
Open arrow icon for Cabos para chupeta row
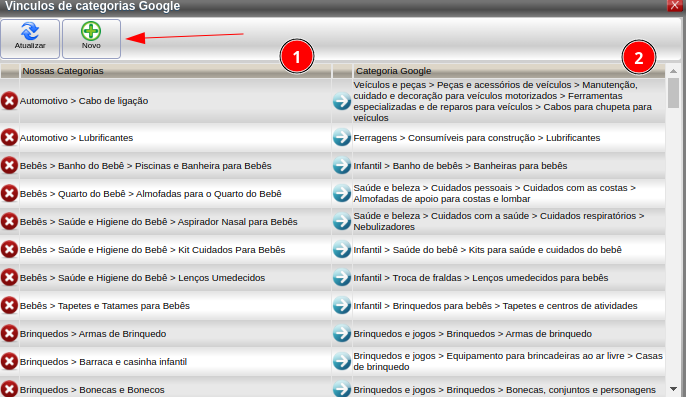point(342,101)
